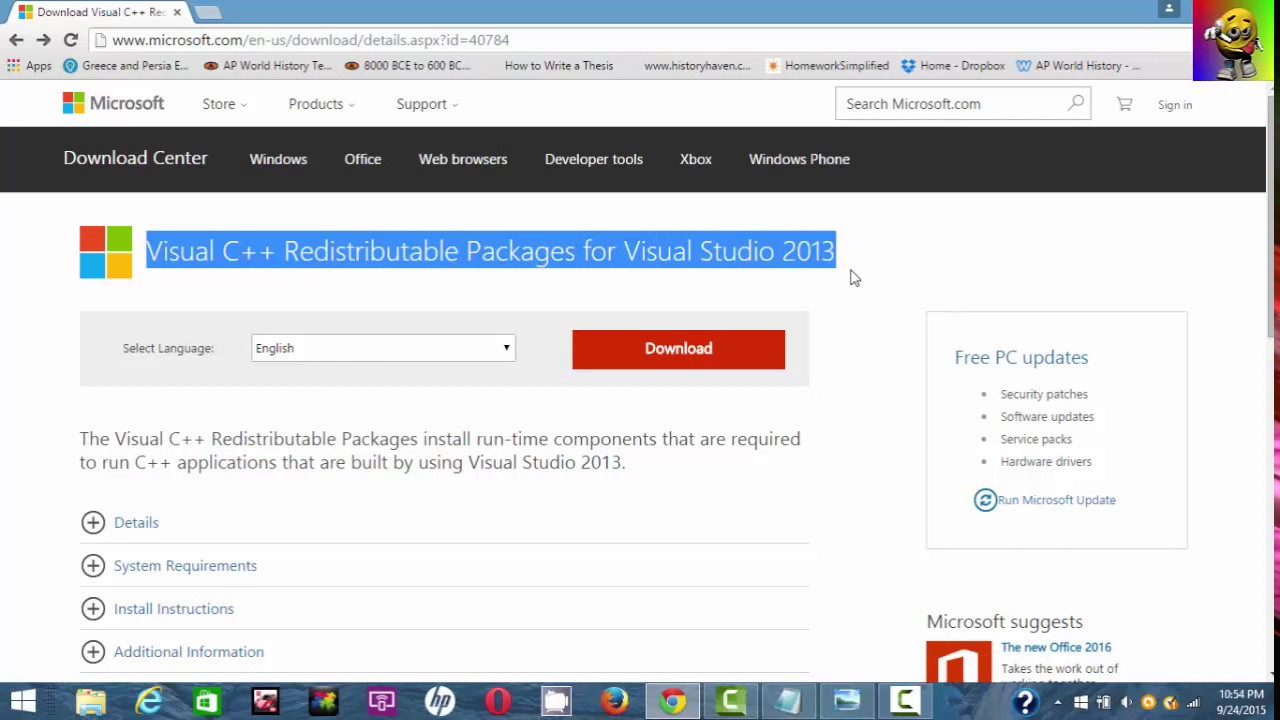
Task: Click the browser address bar URL
Action: click(x=311, y=40)
